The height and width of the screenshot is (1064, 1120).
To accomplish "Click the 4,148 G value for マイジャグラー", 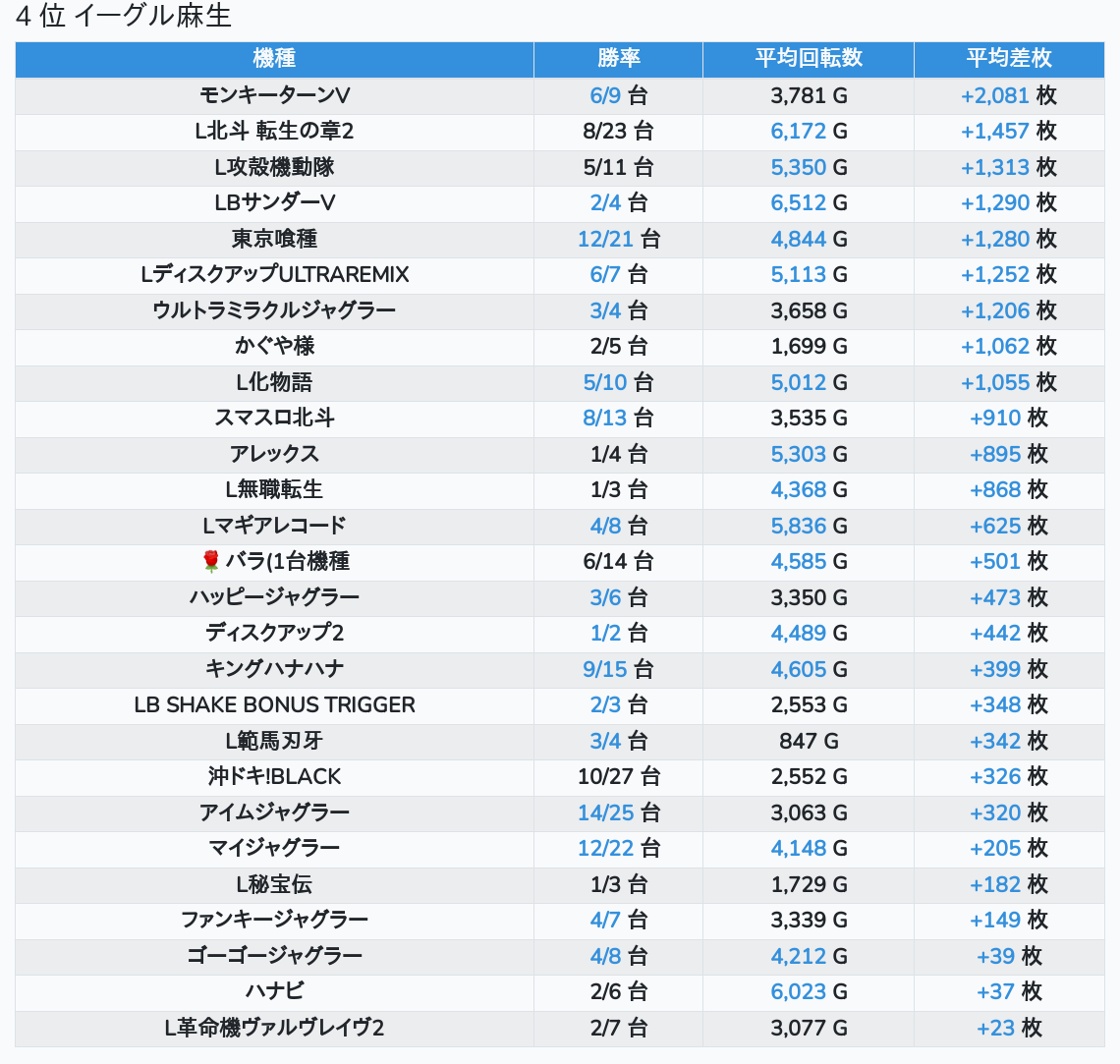I will pos(799,848).
